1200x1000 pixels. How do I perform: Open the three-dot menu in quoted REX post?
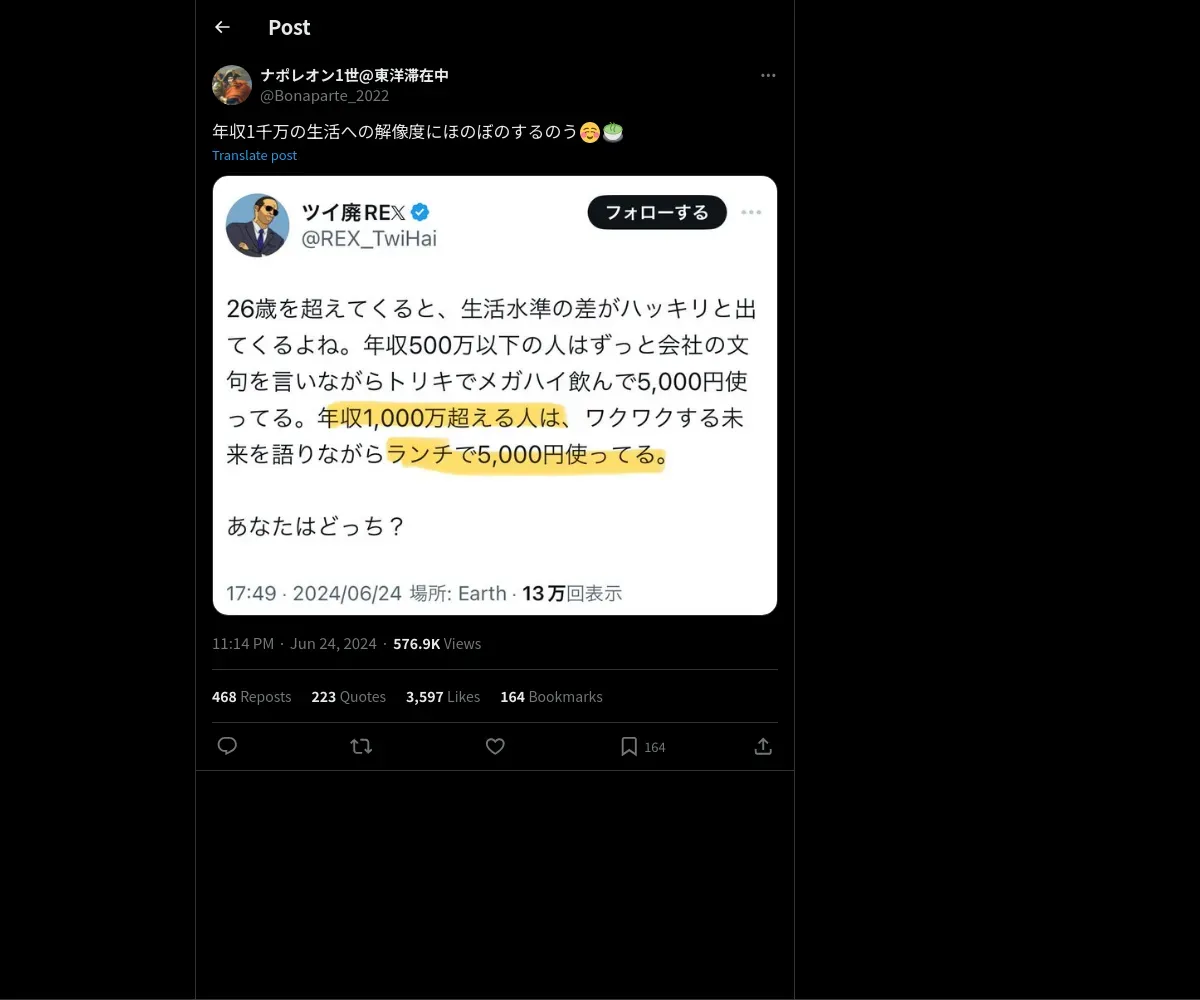coord(751,212)
